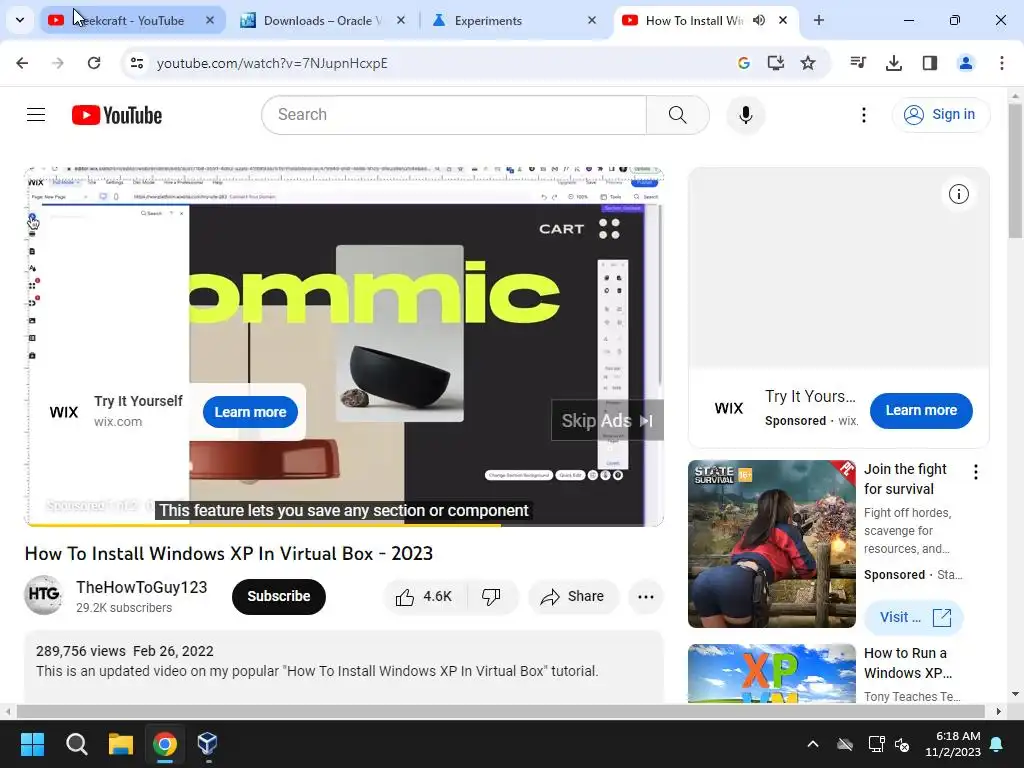Install app icon in address bar

pos(776,63)
